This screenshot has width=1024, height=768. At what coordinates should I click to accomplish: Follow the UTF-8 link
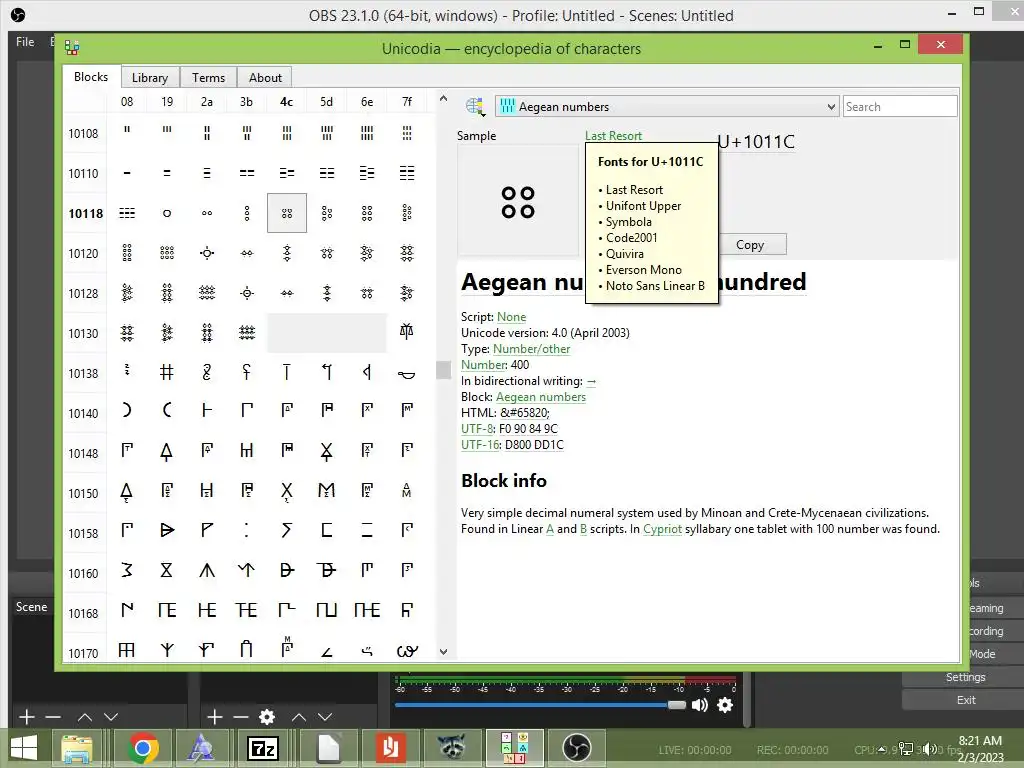pos(477,429)
